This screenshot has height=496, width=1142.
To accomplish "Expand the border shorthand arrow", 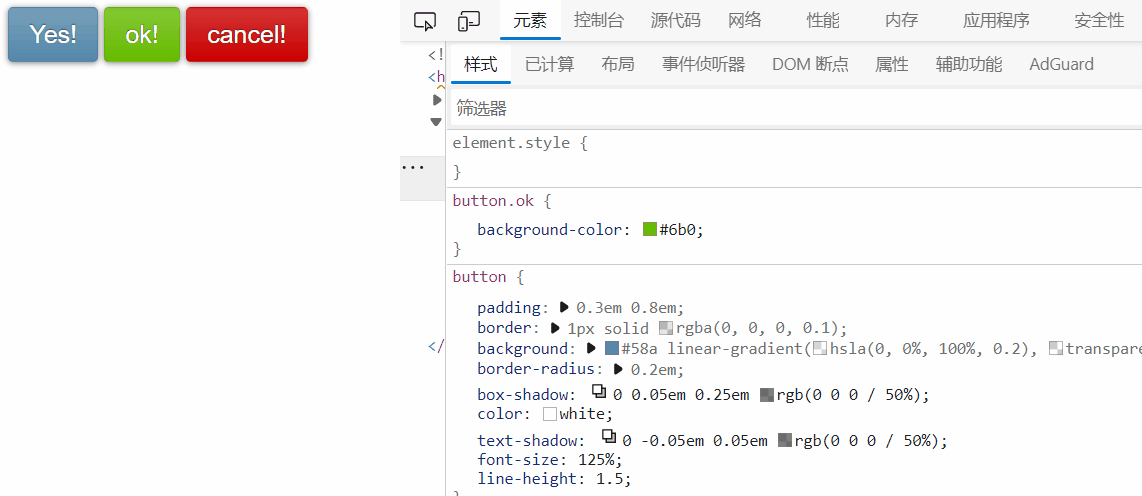I will point(555,328).
